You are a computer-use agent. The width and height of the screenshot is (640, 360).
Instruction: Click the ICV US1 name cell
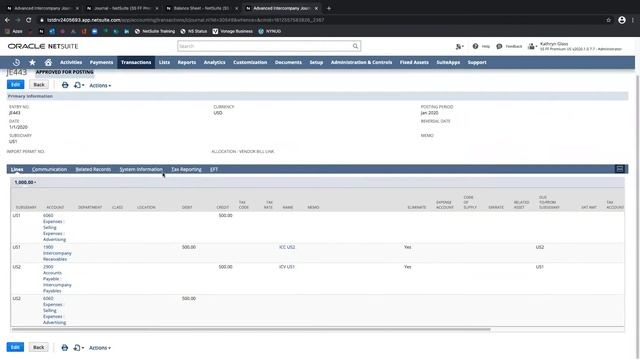point(287,267)
